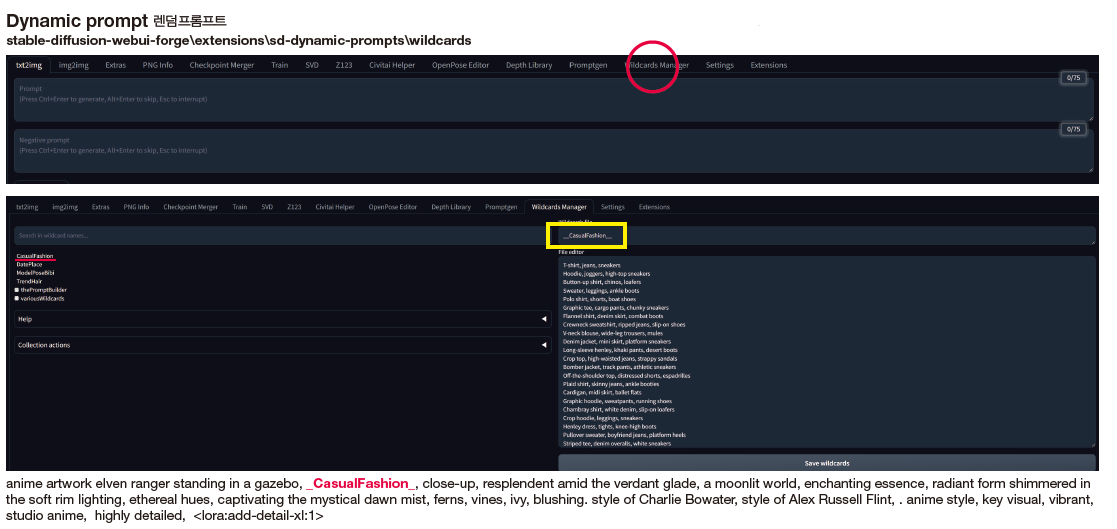Select the active Wildcards Manager tab in lower window
Screen dimensions: 1117x529
559,207
